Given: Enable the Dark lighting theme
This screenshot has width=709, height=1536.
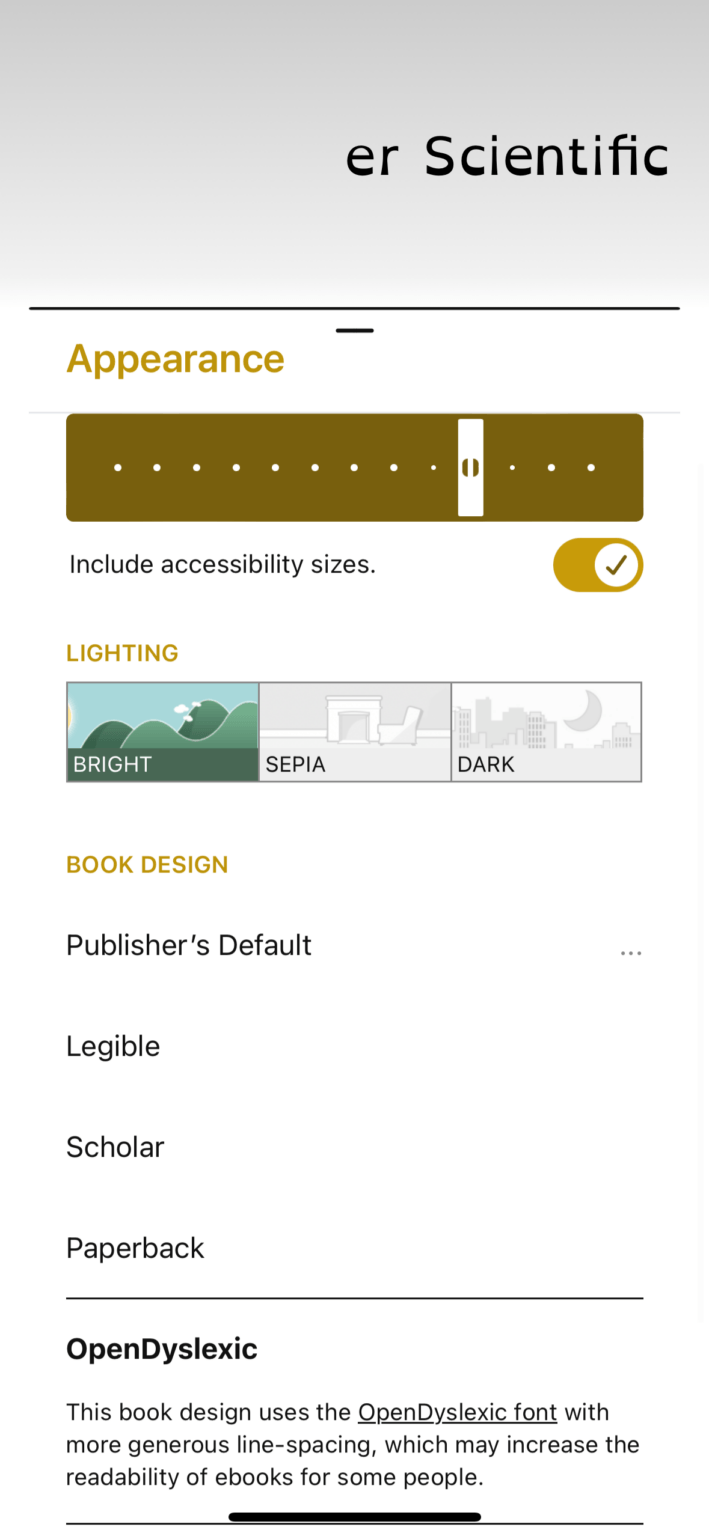Looking at the screenshot, I should [x=546, y=731].
